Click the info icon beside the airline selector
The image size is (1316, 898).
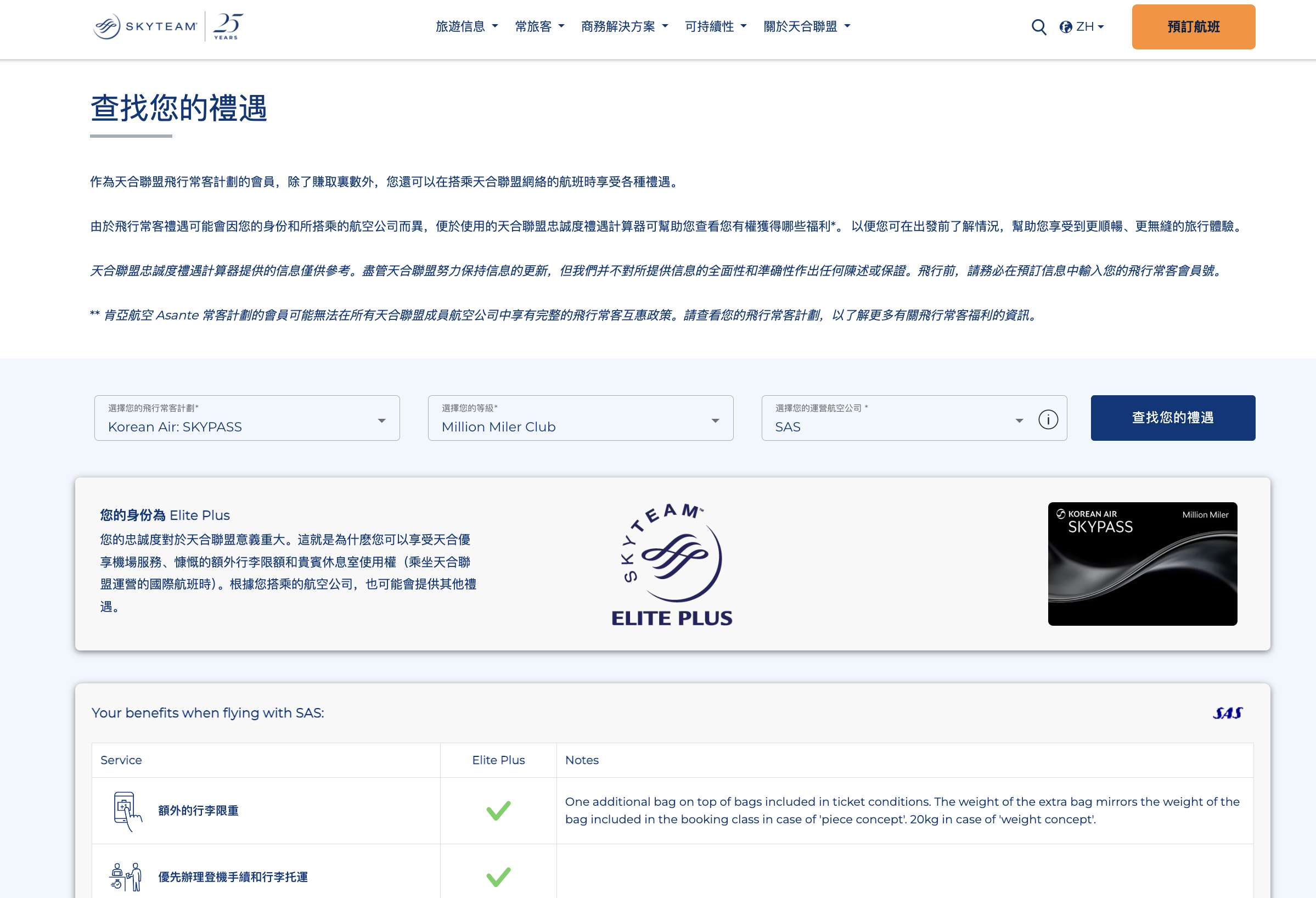pos(1048,419)
